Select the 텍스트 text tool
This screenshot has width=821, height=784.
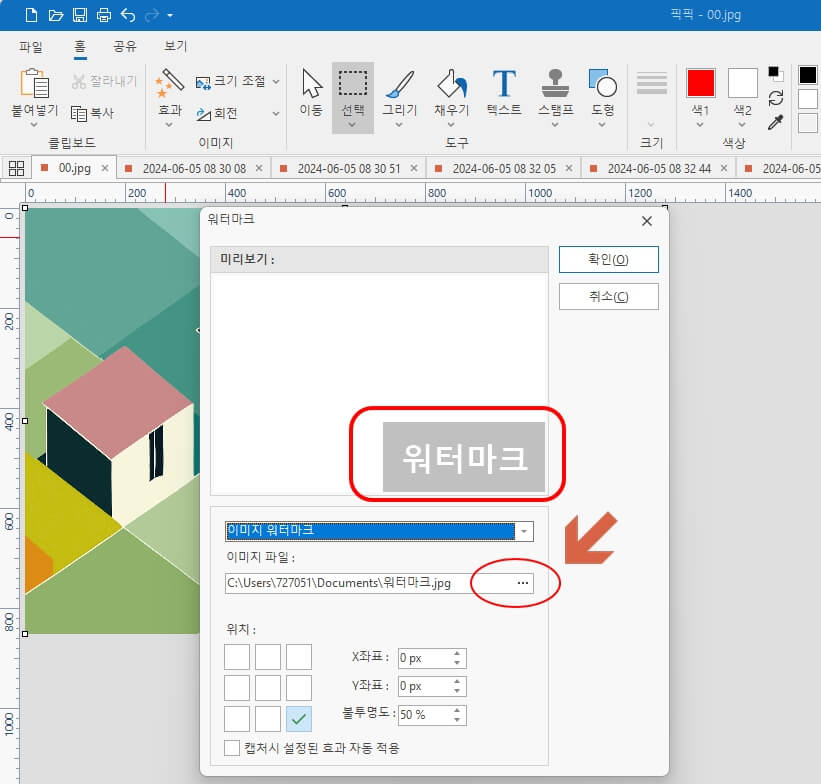click(x=504, y=92)
